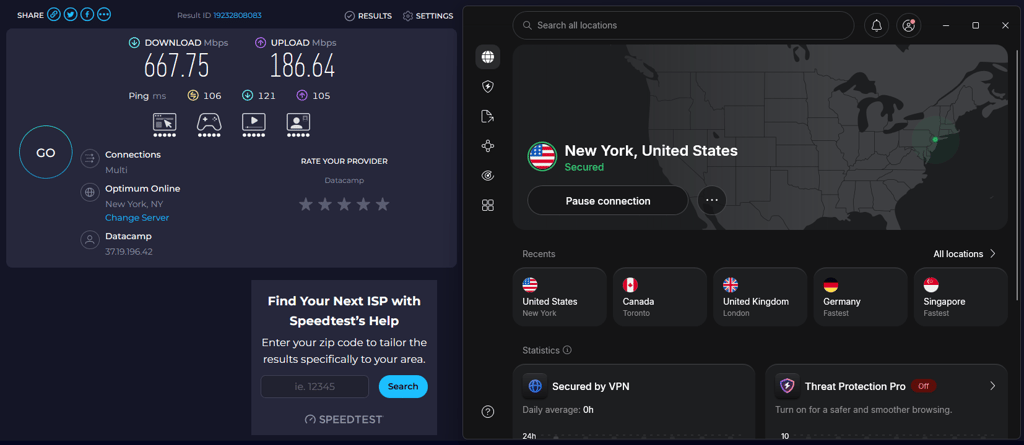The height and width of the screenshot is (445, 1024).
Task: Rate provider with first star
Action: coord(306,205)
